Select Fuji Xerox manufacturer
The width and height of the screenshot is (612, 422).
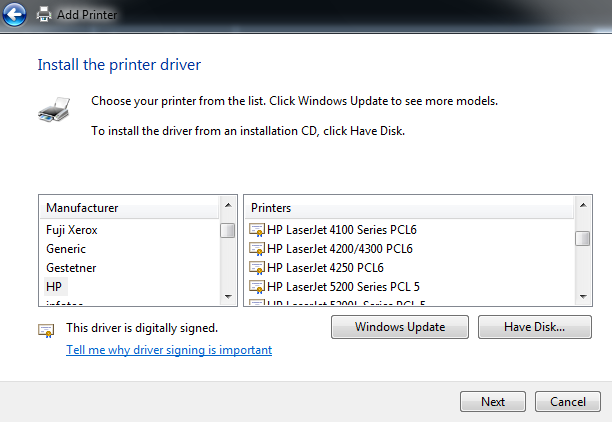(x=72, y=230)
